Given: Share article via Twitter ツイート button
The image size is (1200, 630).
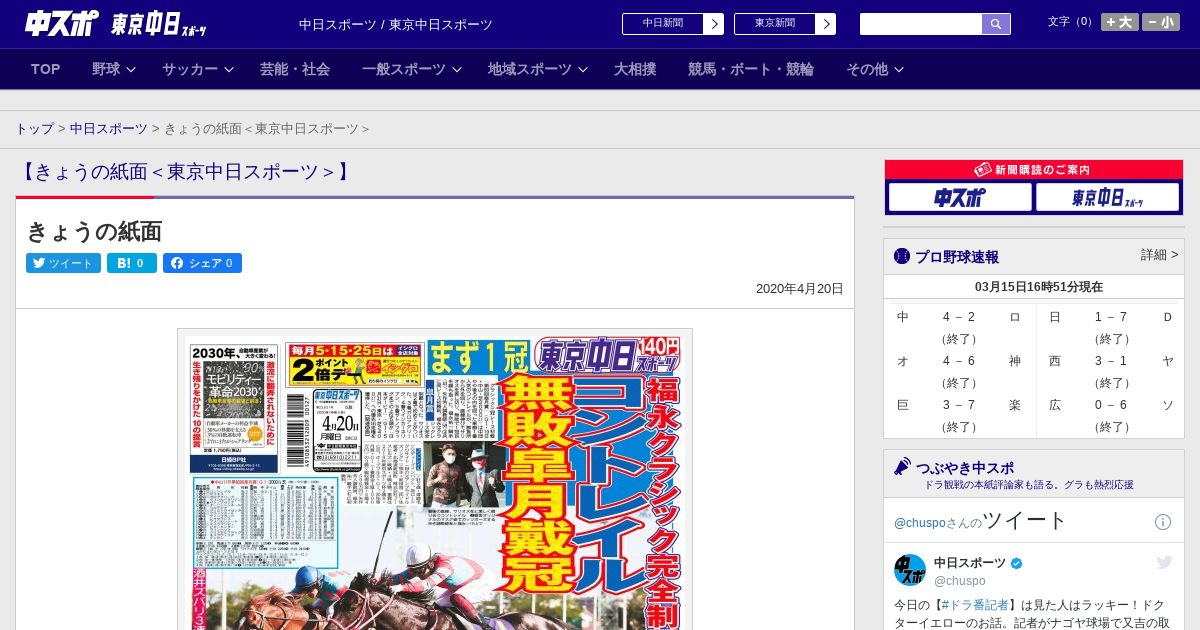Looking at the screenshot, I should click(63, 263).
